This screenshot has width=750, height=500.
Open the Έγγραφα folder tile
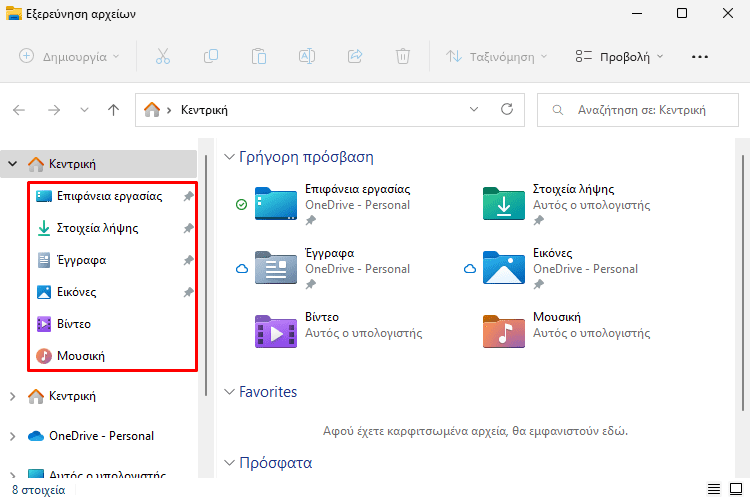coord(333,268)
